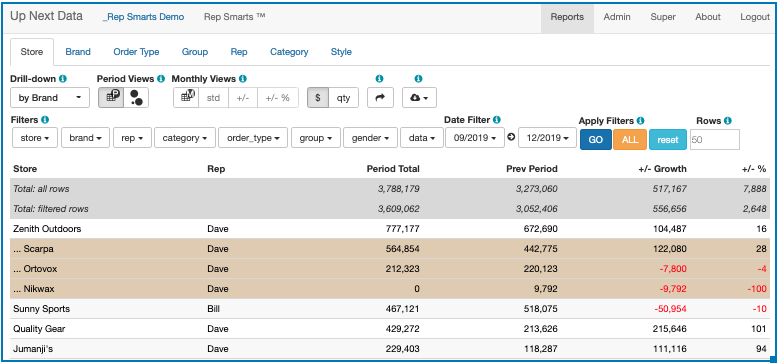
Task: Click the Apply Filters info icon
Action: pos(640,120)
